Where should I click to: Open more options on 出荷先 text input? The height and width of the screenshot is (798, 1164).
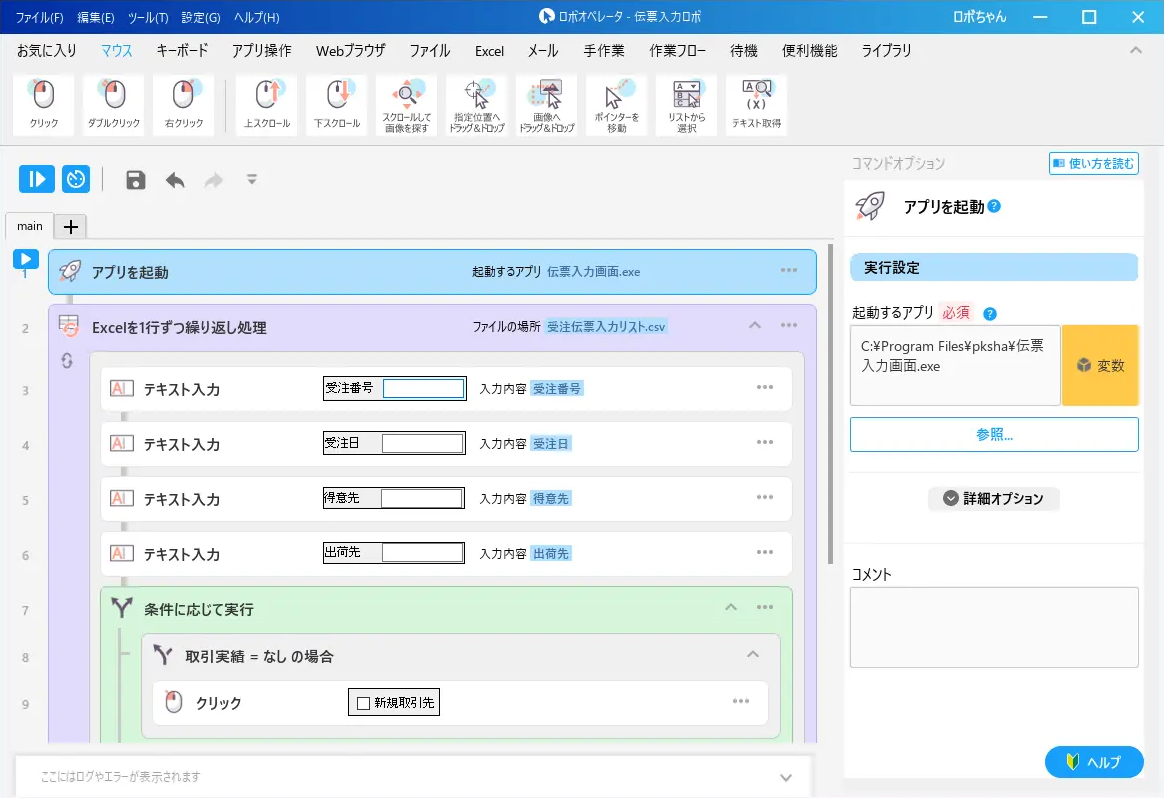pyautogui.click(x=765, y=552)
